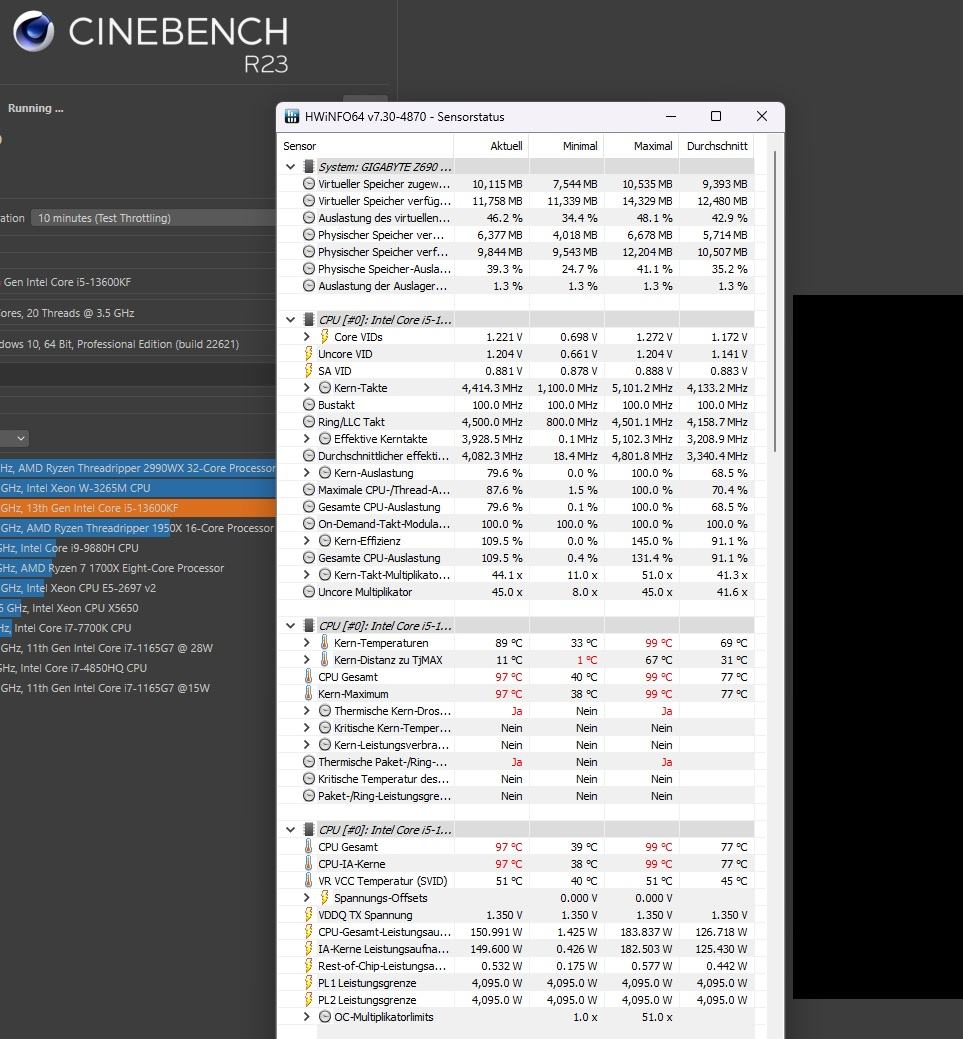Image resolution: width=963 pixels, height=1039 pixels.
Task: Expand the Kern-Effizienz row
Action: [x=306, y=541]
